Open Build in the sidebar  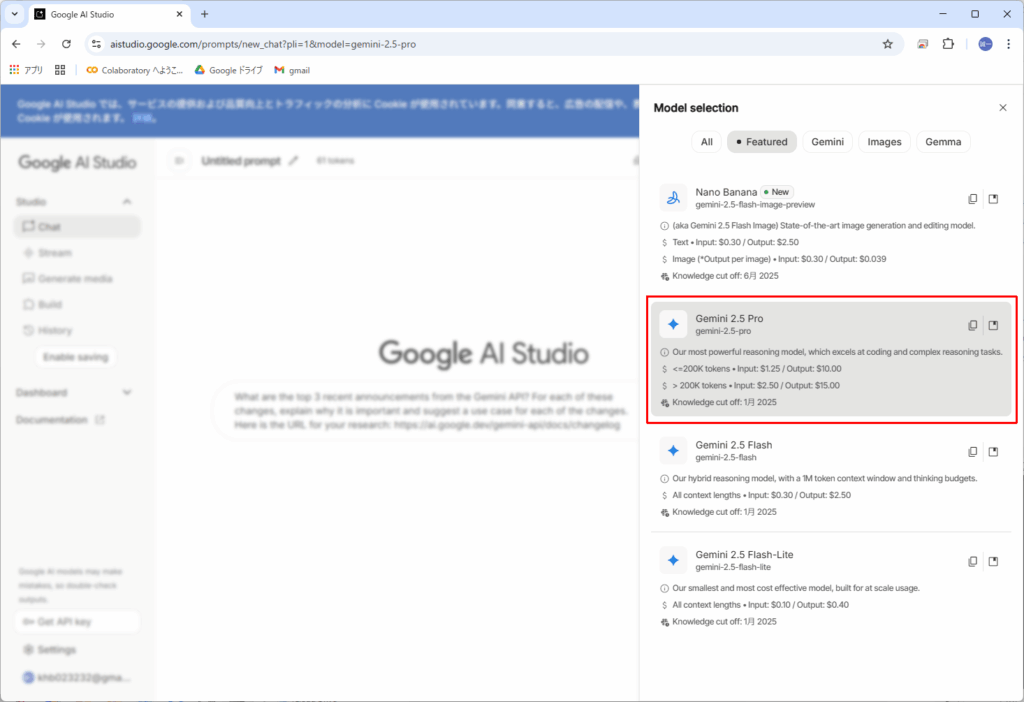76,304
